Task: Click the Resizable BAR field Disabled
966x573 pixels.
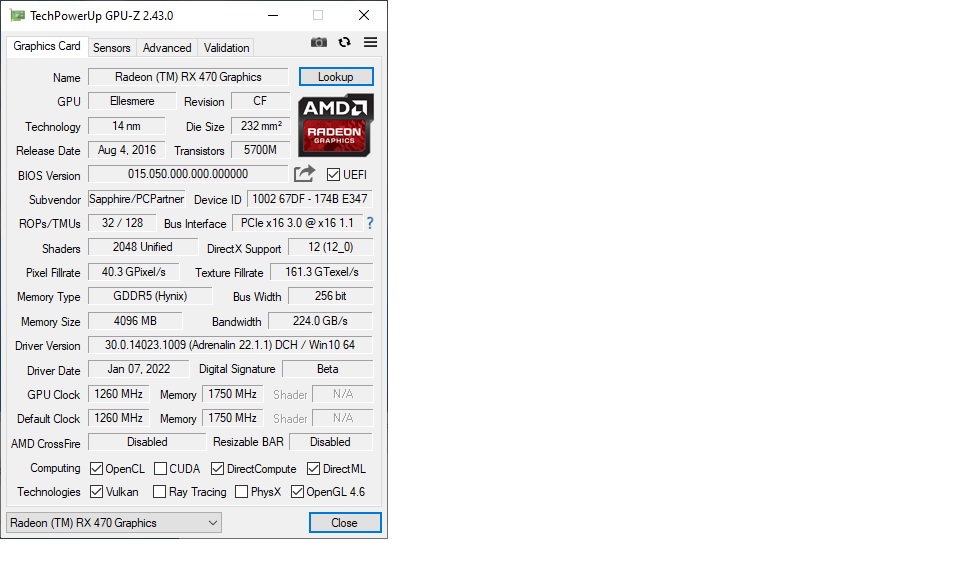Action: click(x=330, y=441)
